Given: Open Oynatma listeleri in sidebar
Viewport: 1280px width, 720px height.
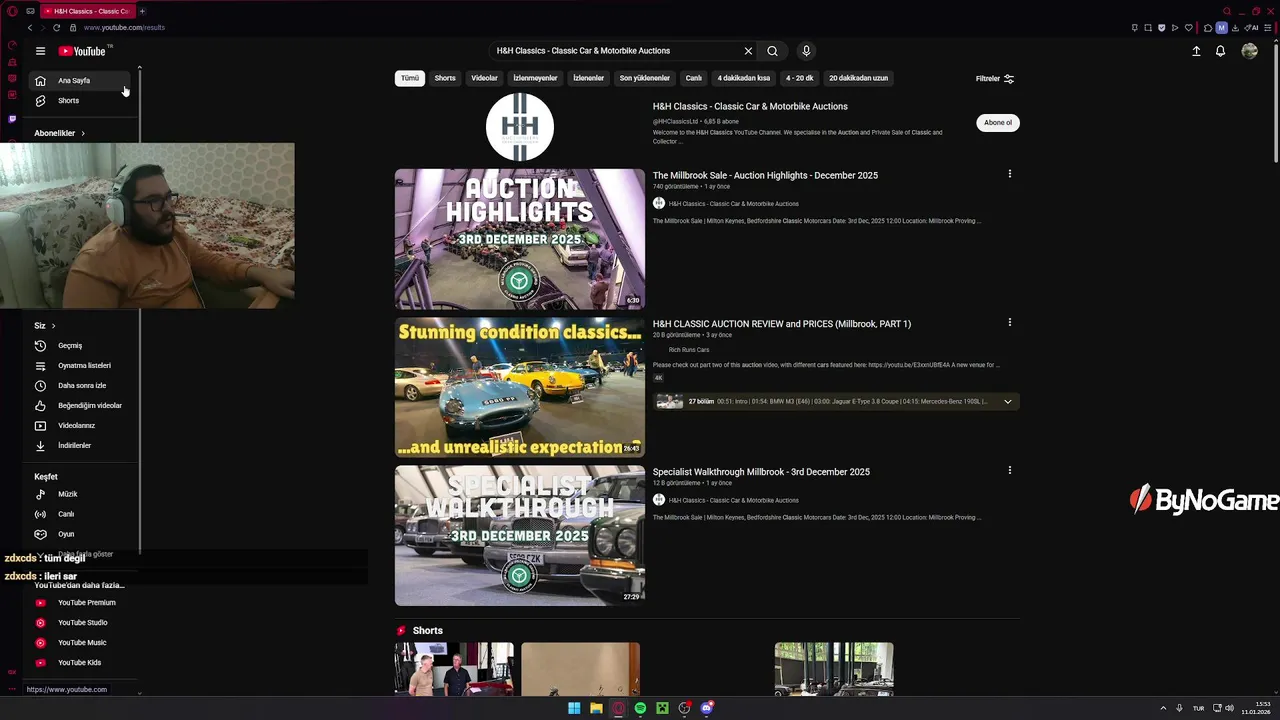Looking at the screenshot, I should click(77, 365).
